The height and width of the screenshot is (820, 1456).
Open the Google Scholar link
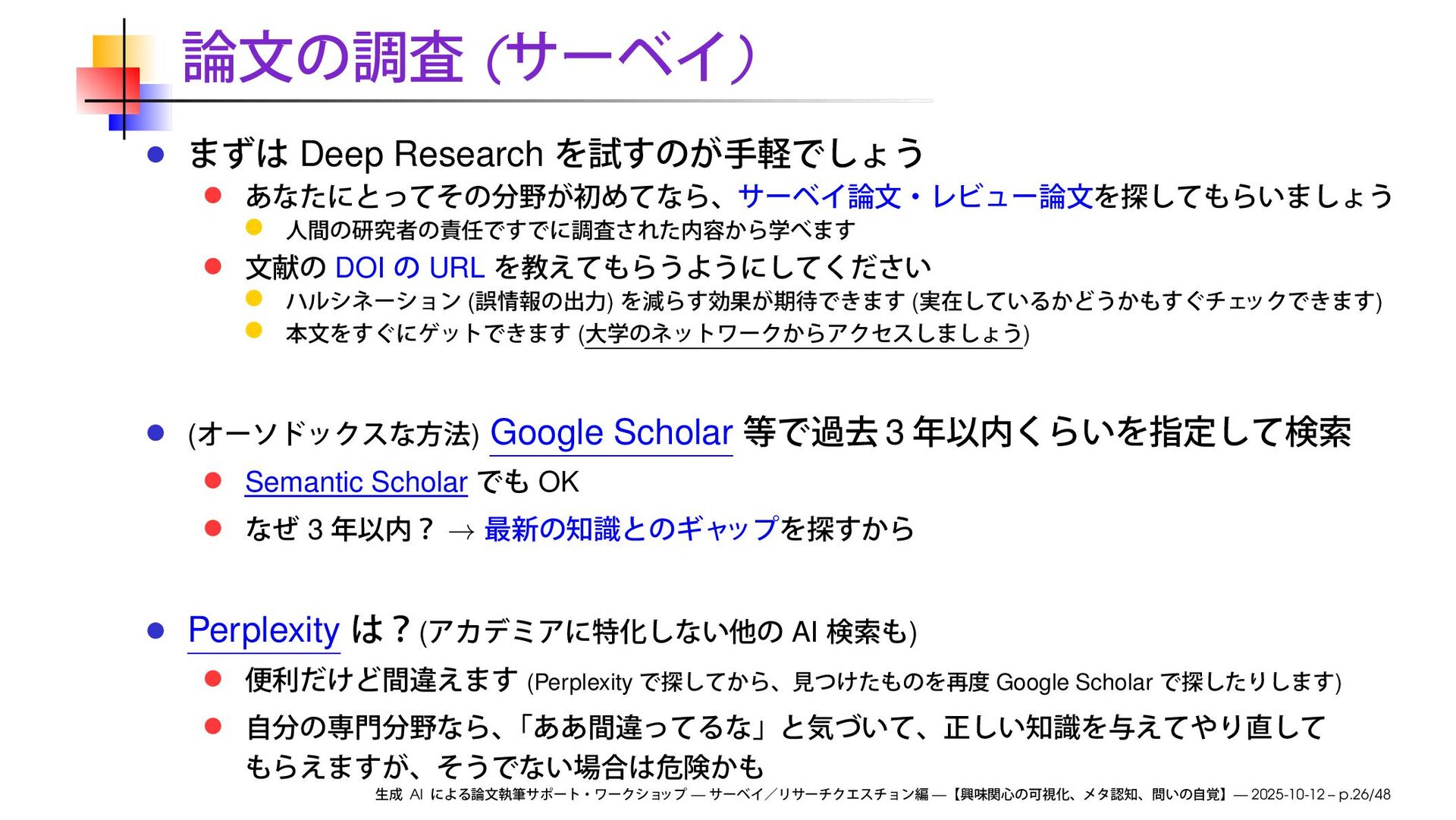click(611, 433)
